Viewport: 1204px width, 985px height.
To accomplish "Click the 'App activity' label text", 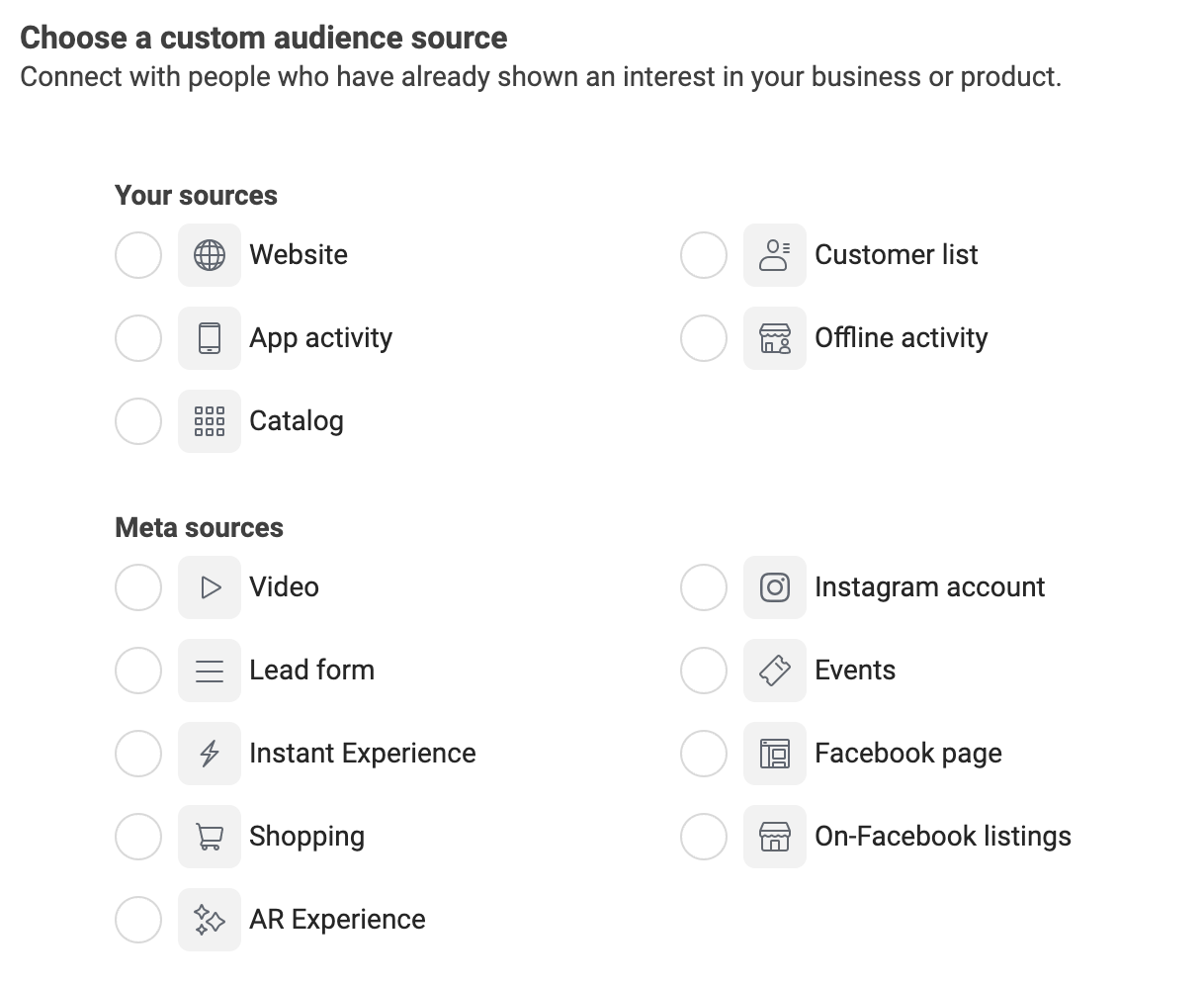I will pyautogui.click(x=321, y=339).
